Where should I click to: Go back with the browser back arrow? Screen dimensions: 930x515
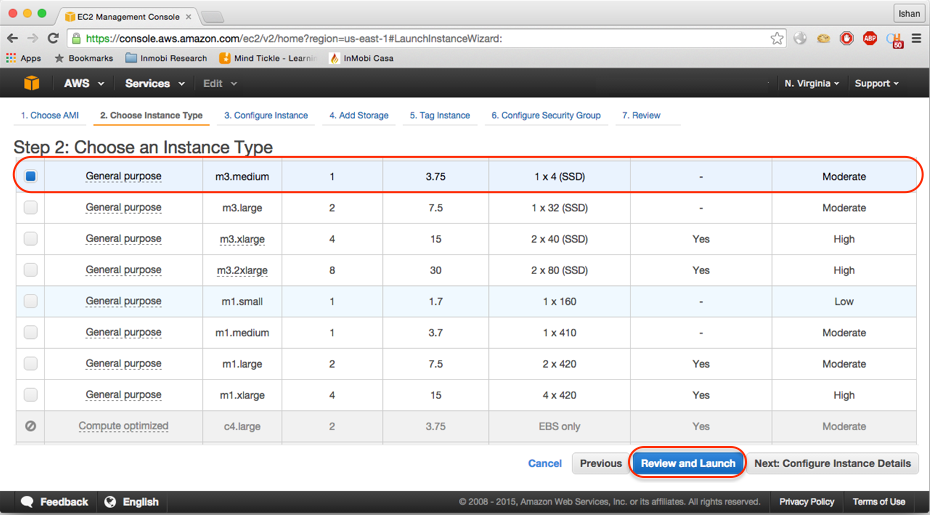click(x=12, y=39)
